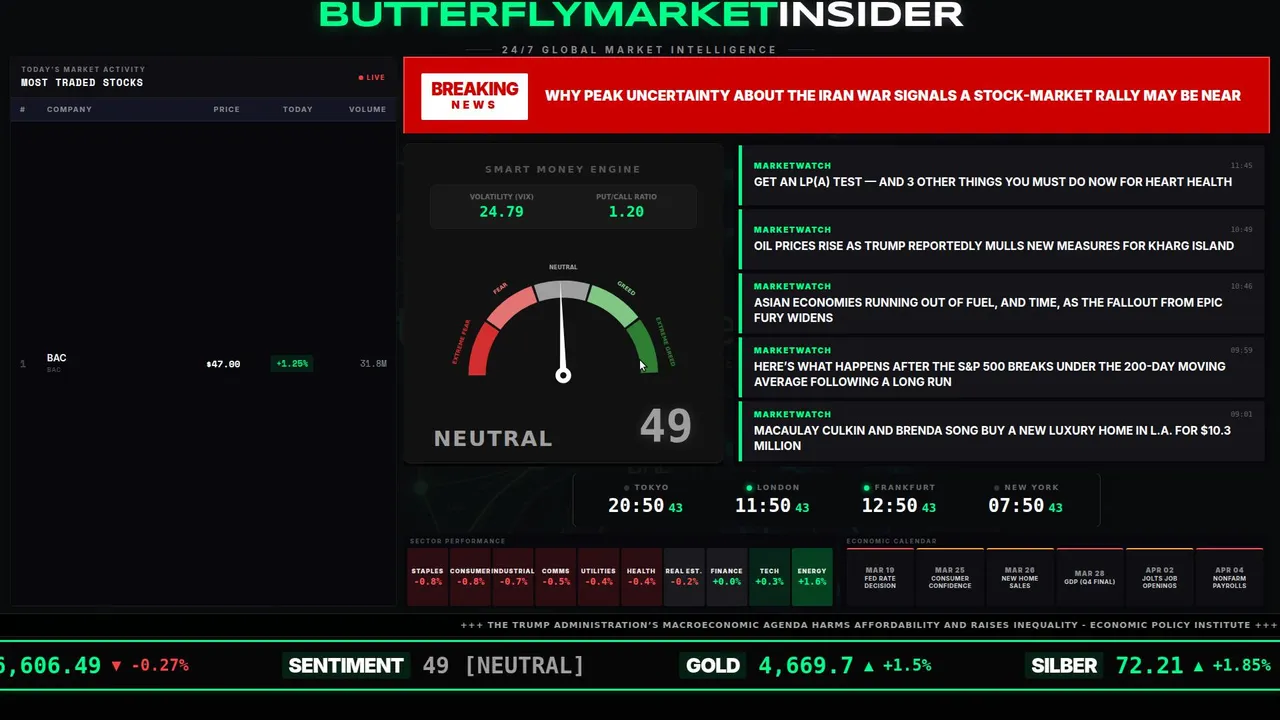Image resolution: width=1280 pixels, height=720 pixels.
Task: Click the London clock 11:50
Action: pyautogui.click(x=763, y=506)
